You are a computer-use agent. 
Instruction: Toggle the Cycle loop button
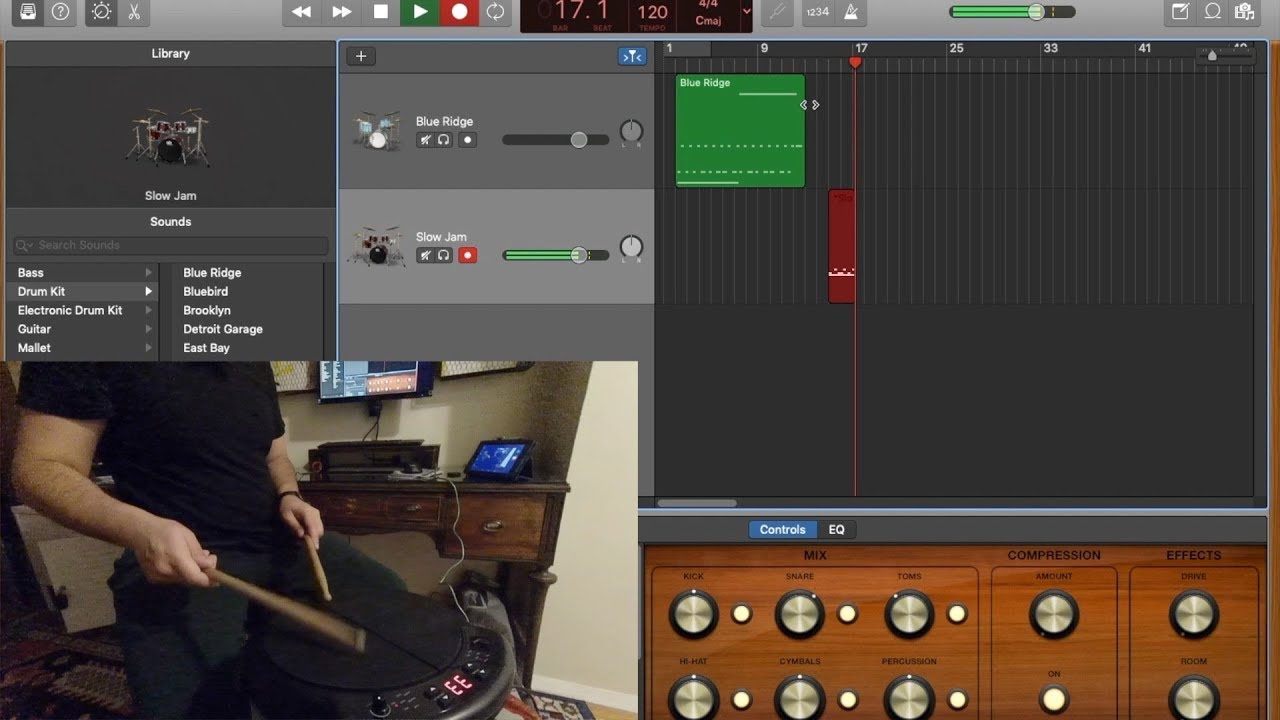tap(495, 12)
